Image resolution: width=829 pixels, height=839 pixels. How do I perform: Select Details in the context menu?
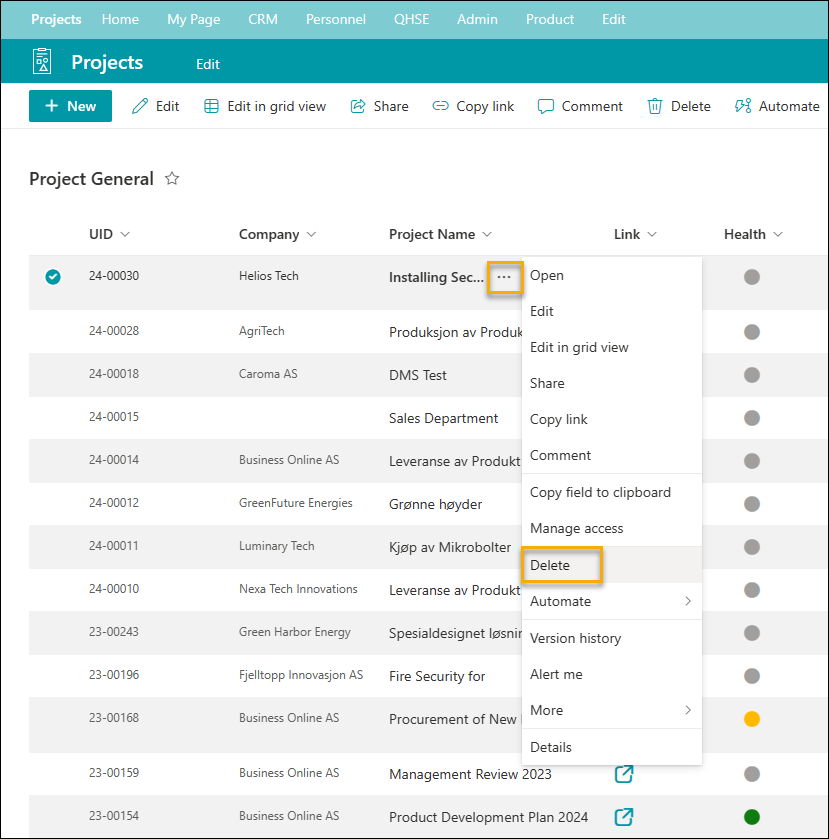pos(612,747)
